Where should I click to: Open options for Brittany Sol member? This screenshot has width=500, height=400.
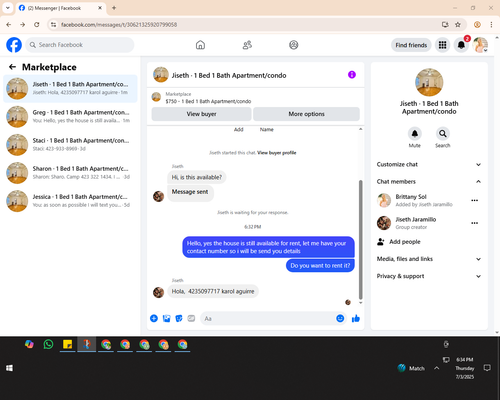(x=475, y=200)
